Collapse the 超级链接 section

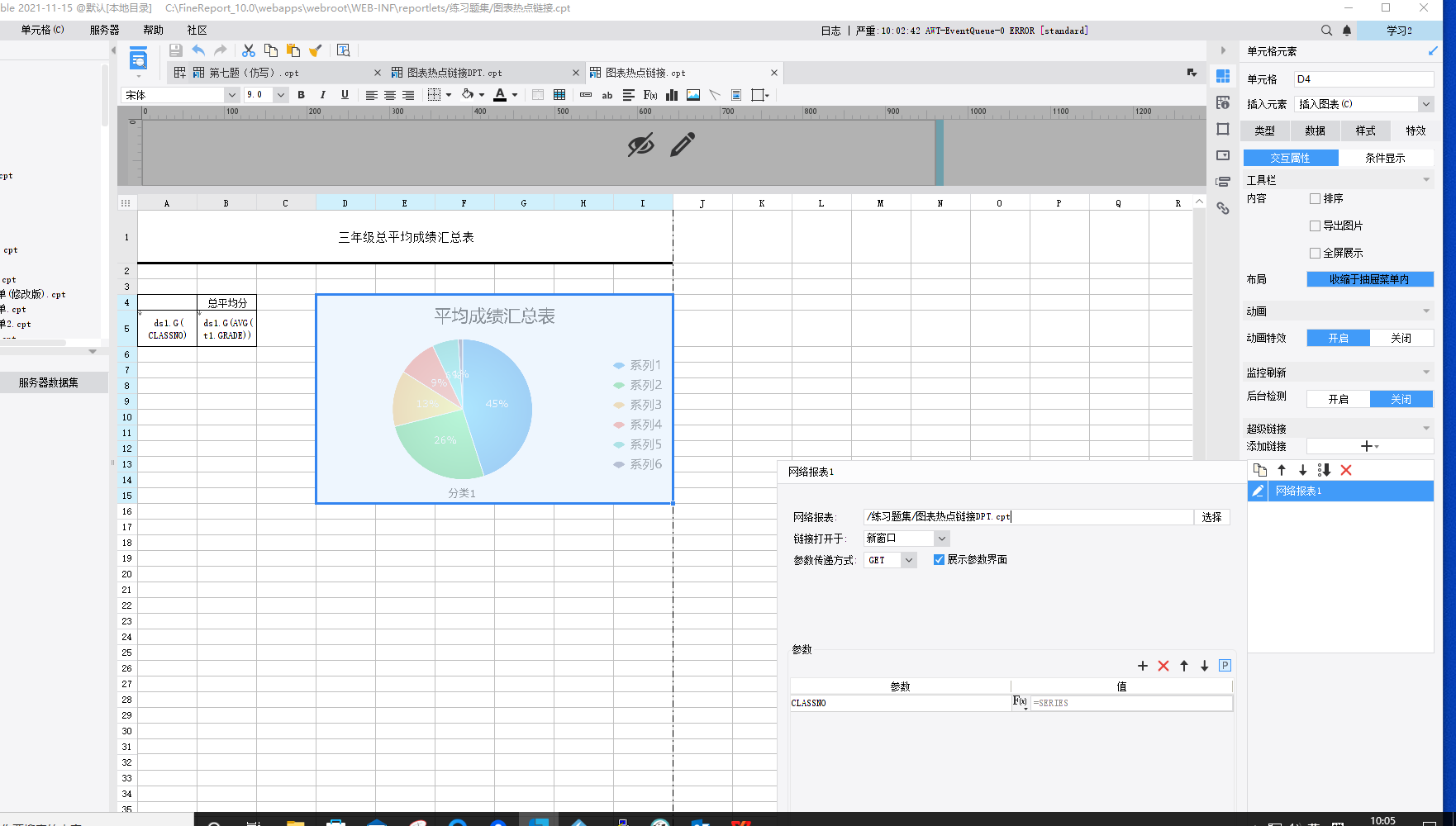1426,429
